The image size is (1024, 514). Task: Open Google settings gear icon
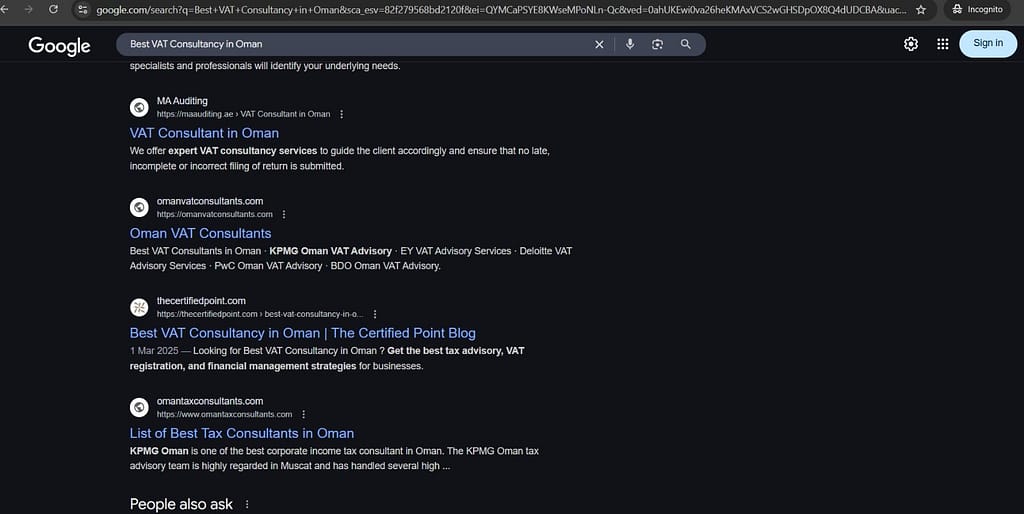pos(911,44)
